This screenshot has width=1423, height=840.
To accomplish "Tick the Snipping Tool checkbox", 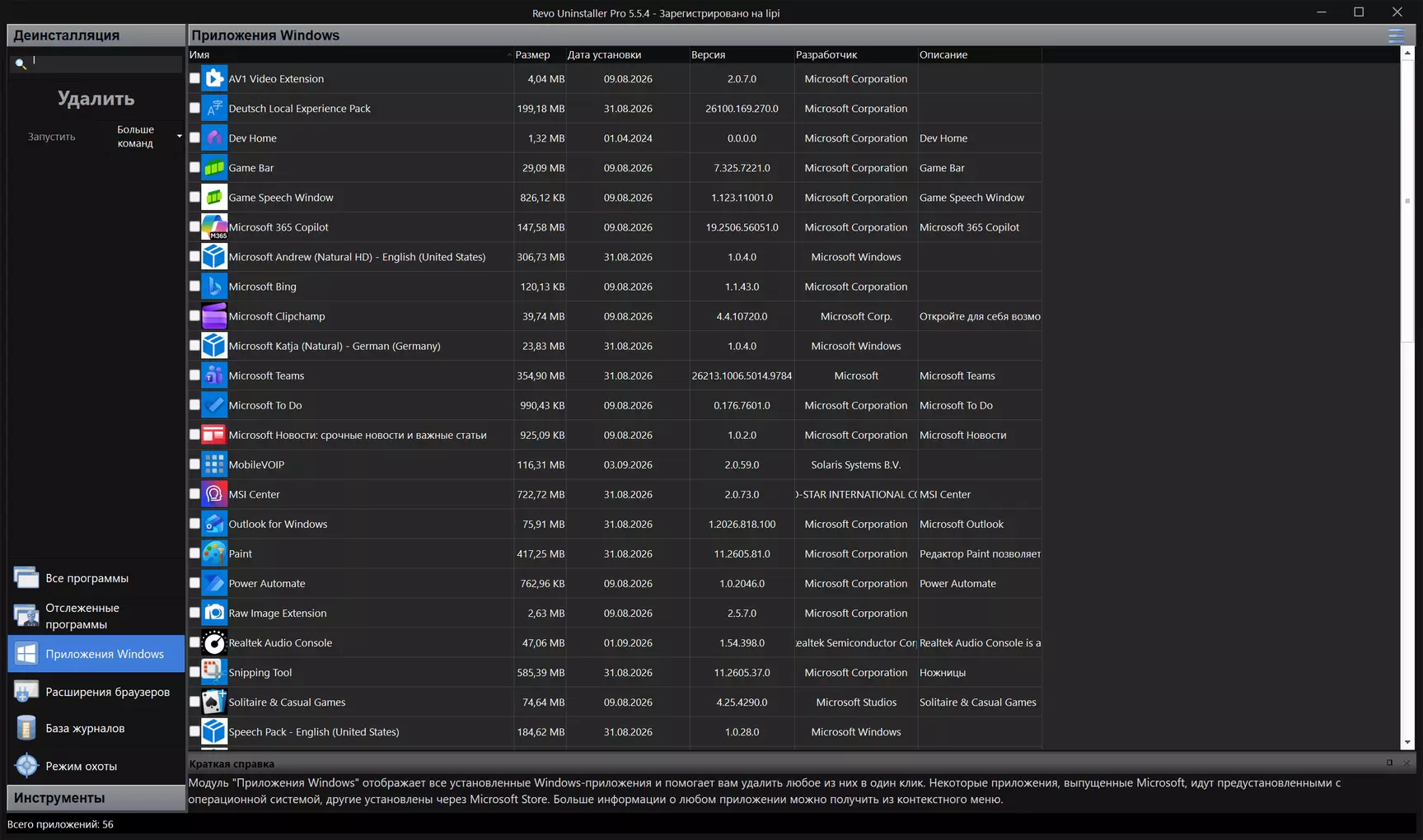I will point(194,671).
